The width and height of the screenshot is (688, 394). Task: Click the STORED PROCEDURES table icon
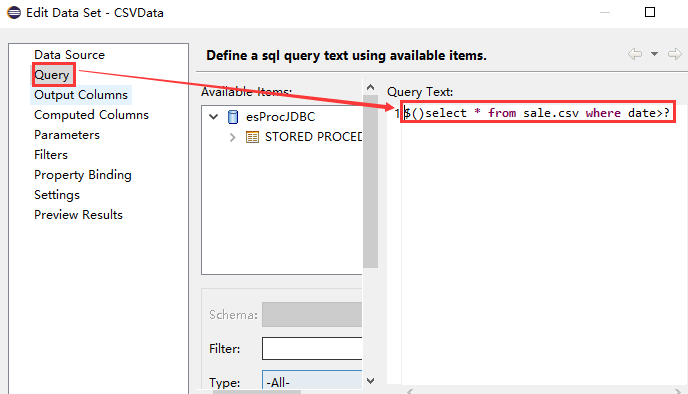[x=252, y=137]
